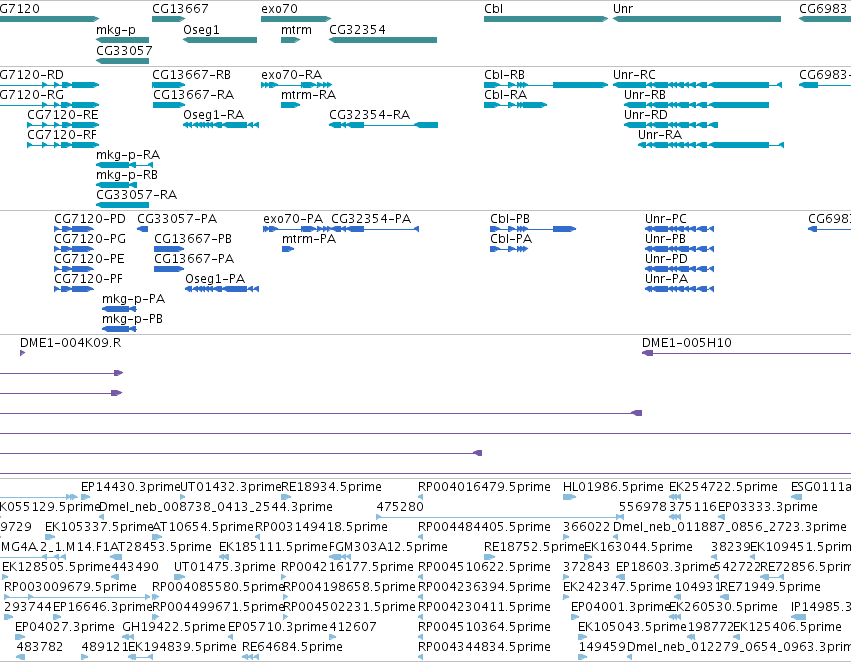
Task: Click transcript label Cbl-RA
Action: click(x=506, y=94)
